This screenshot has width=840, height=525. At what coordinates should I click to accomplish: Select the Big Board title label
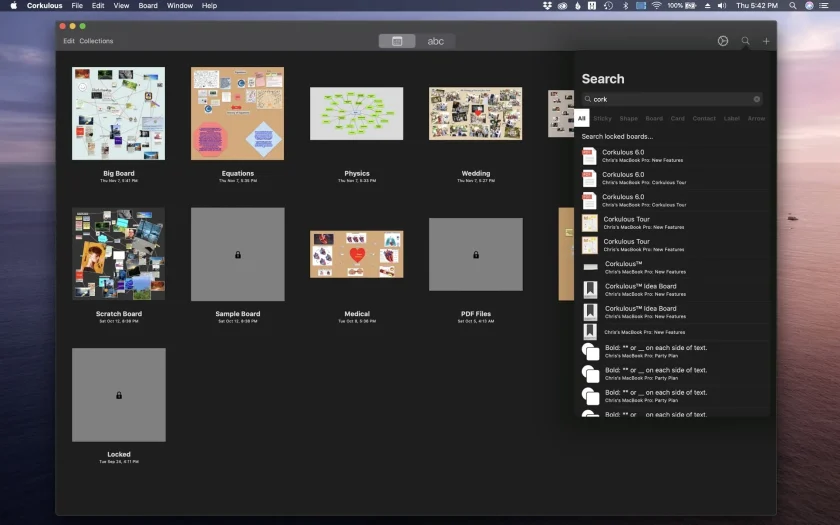[119, 174]
